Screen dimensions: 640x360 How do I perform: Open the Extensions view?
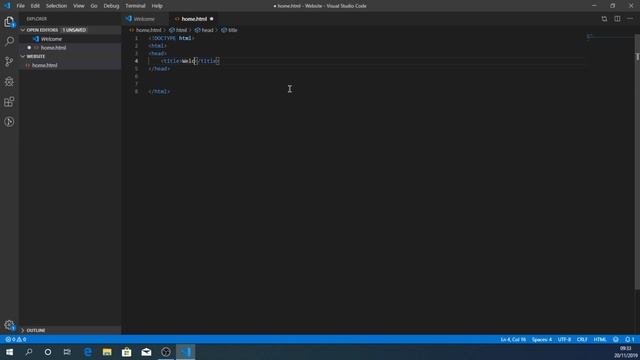[x=9, y=102]
